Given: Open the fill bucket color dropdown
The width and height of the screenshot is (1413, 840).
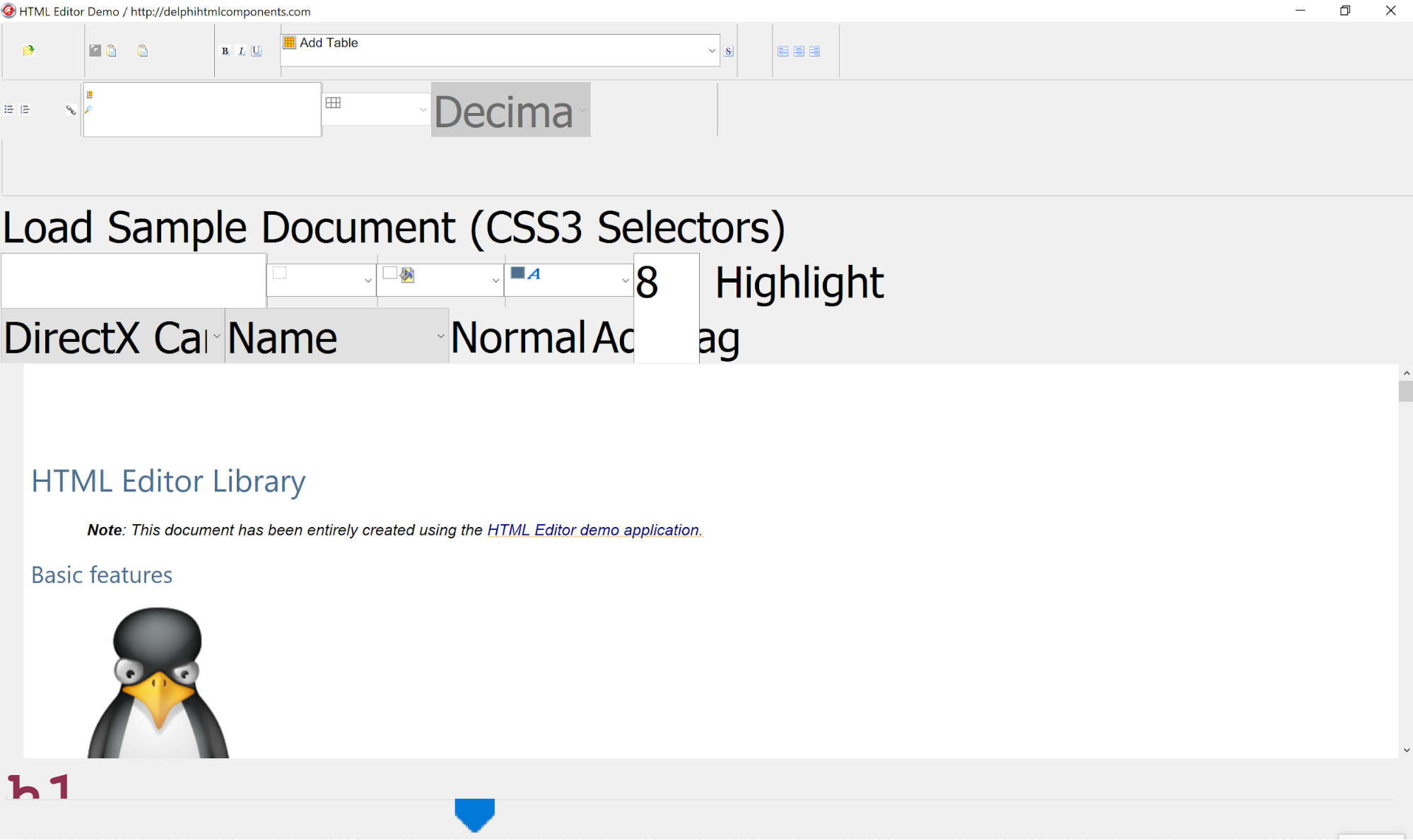Looking at the screenshot, I should coord(496,280).
